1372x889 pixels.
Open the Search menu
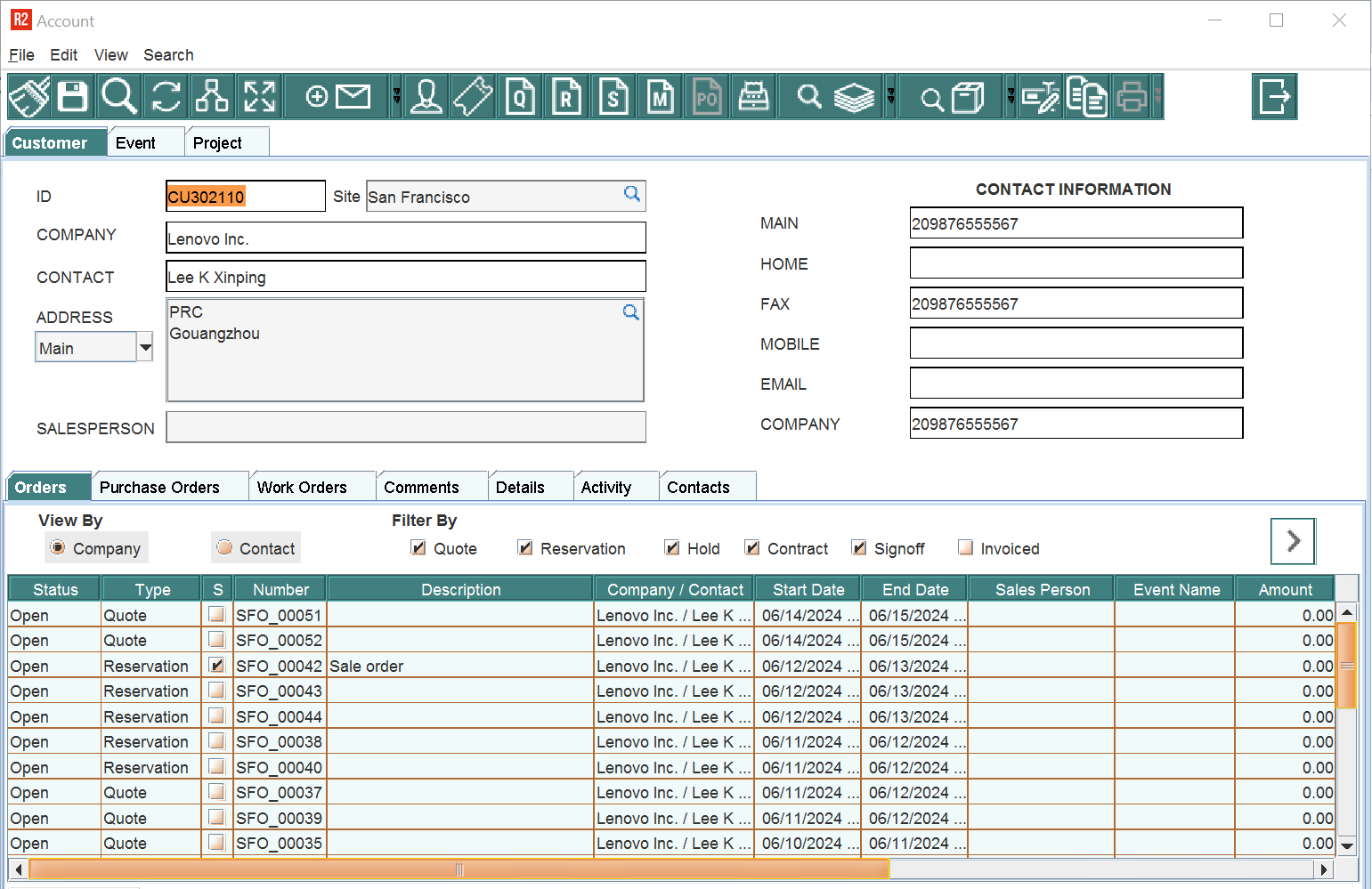pyautogui.click(x=168, y=55)
